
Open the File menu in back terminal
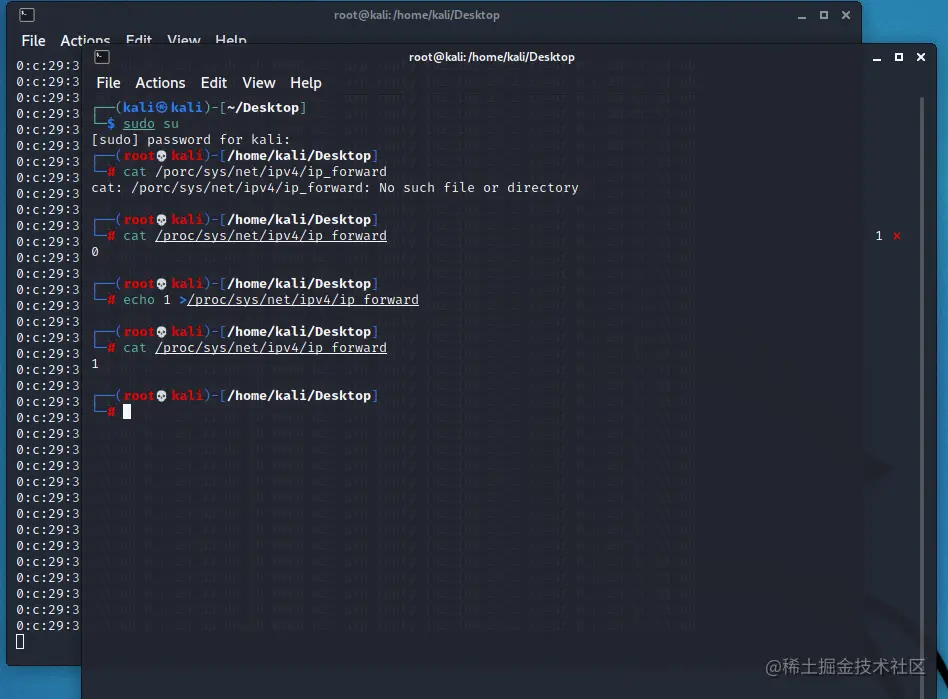(x=33, y=41)
